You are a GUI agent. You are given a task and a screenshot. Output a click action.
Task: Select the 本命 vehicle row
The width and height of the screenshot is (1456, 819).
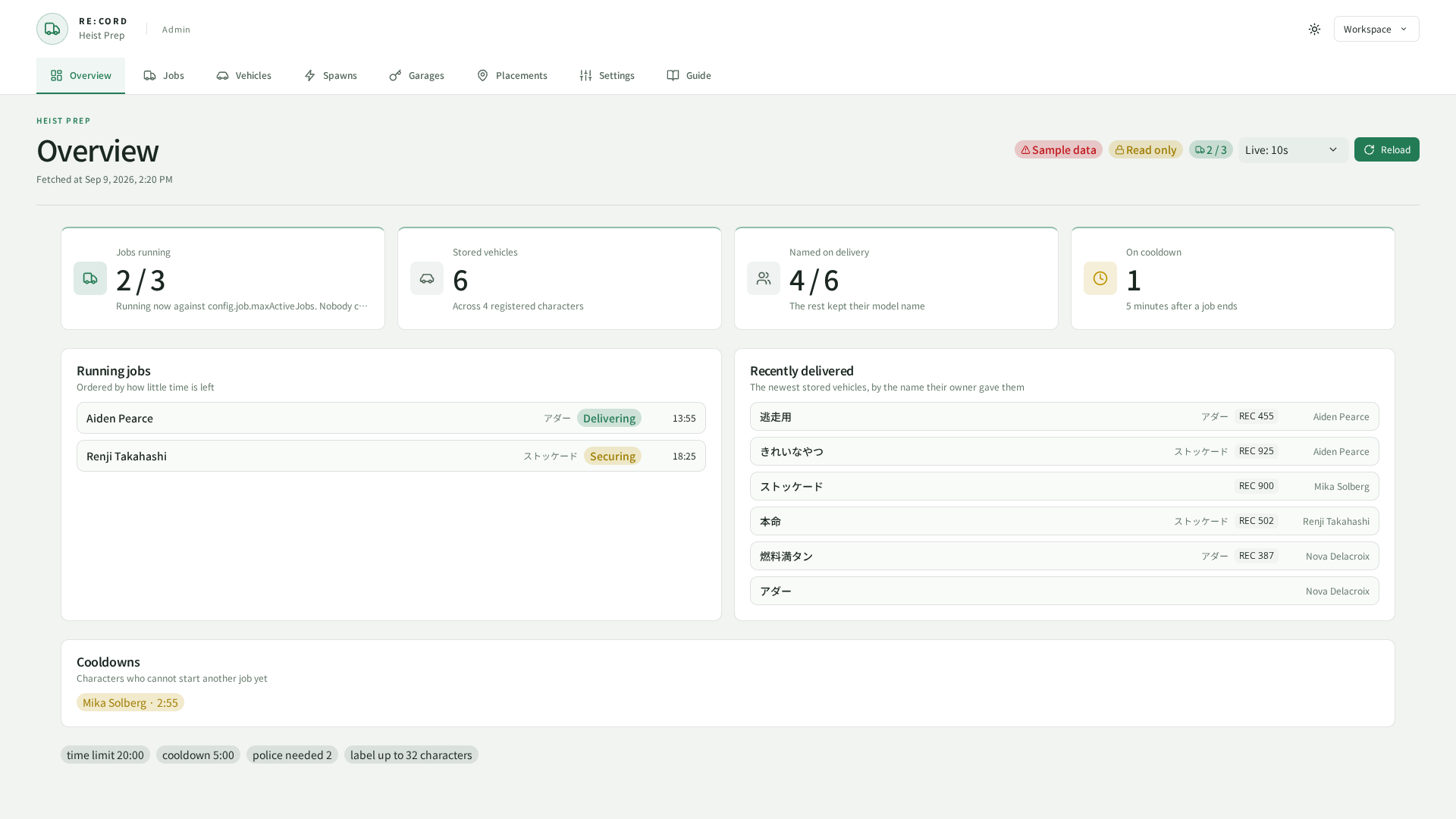[1065, 521]
